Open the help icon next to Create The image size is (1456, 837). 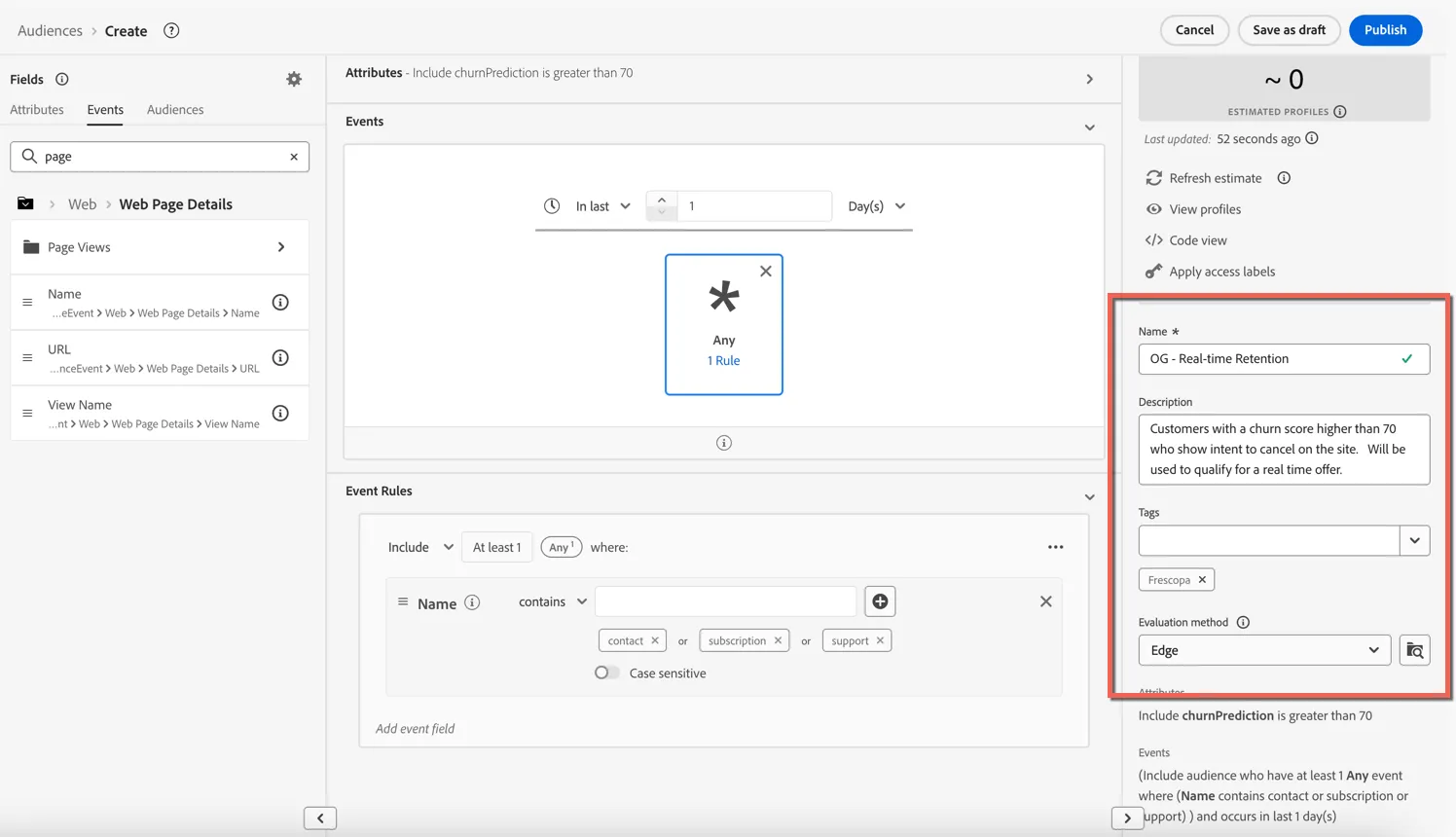click(x=171, y=30)
